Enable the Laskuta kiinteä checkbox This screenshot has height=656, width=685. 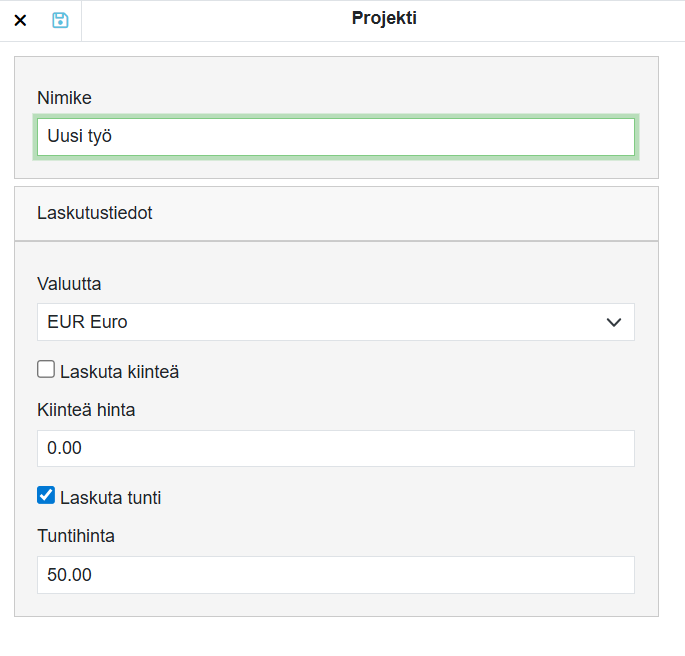pos(46,370)
